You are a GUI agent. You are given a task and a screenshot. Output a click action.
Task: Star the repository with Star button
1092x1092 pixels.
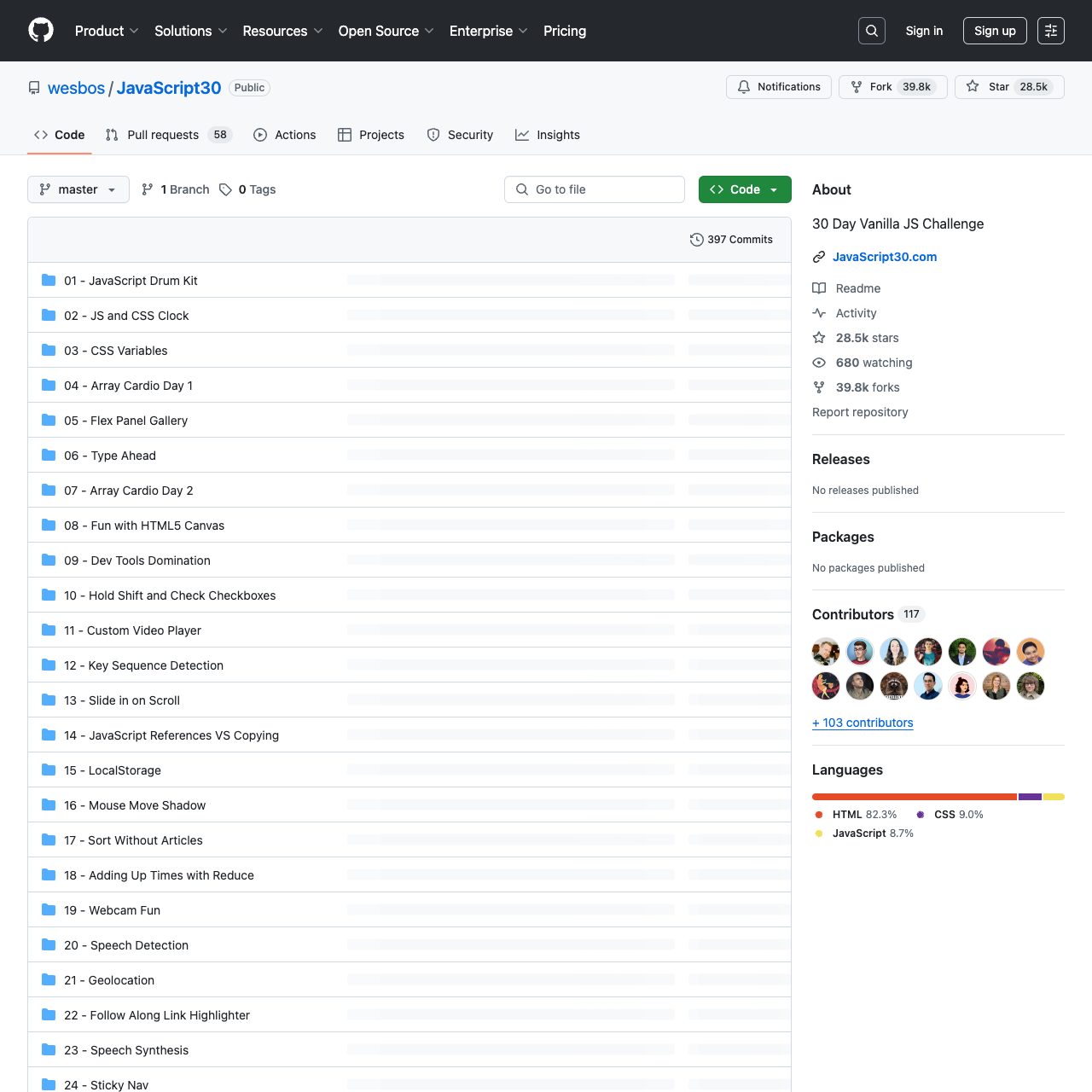coord(1009,87)
